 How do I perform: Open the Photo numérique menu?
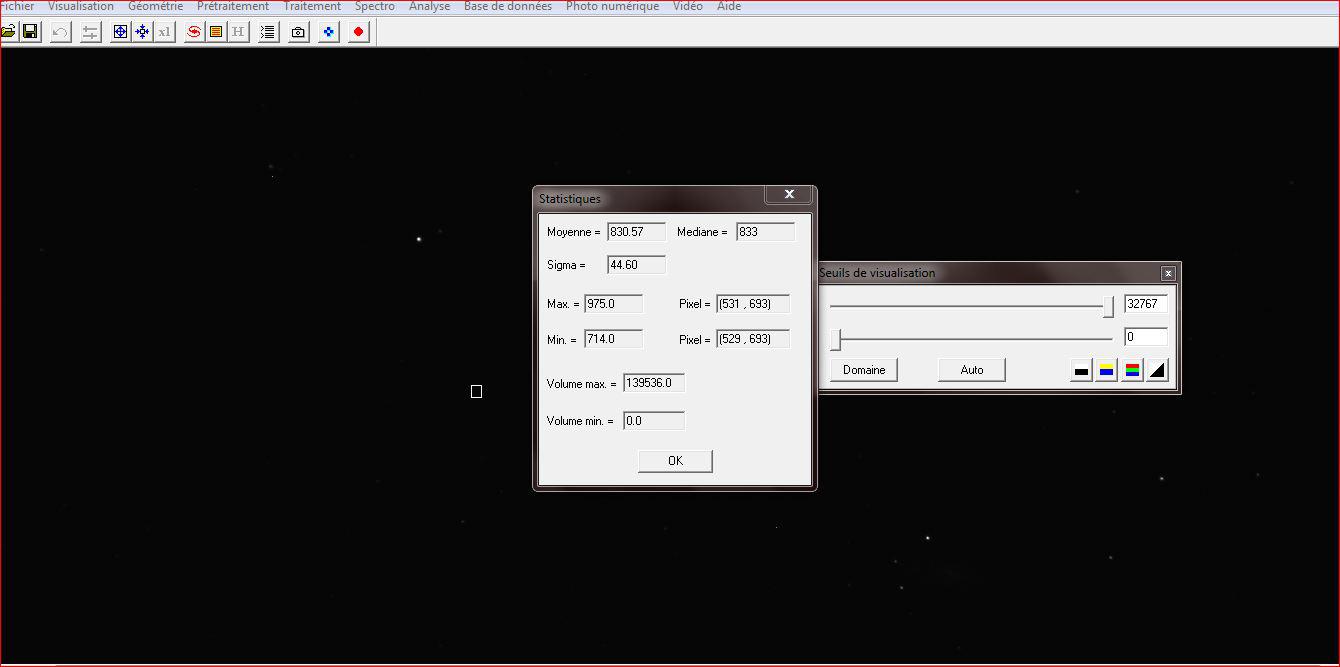pyautogui.click(x=612, y=7)
